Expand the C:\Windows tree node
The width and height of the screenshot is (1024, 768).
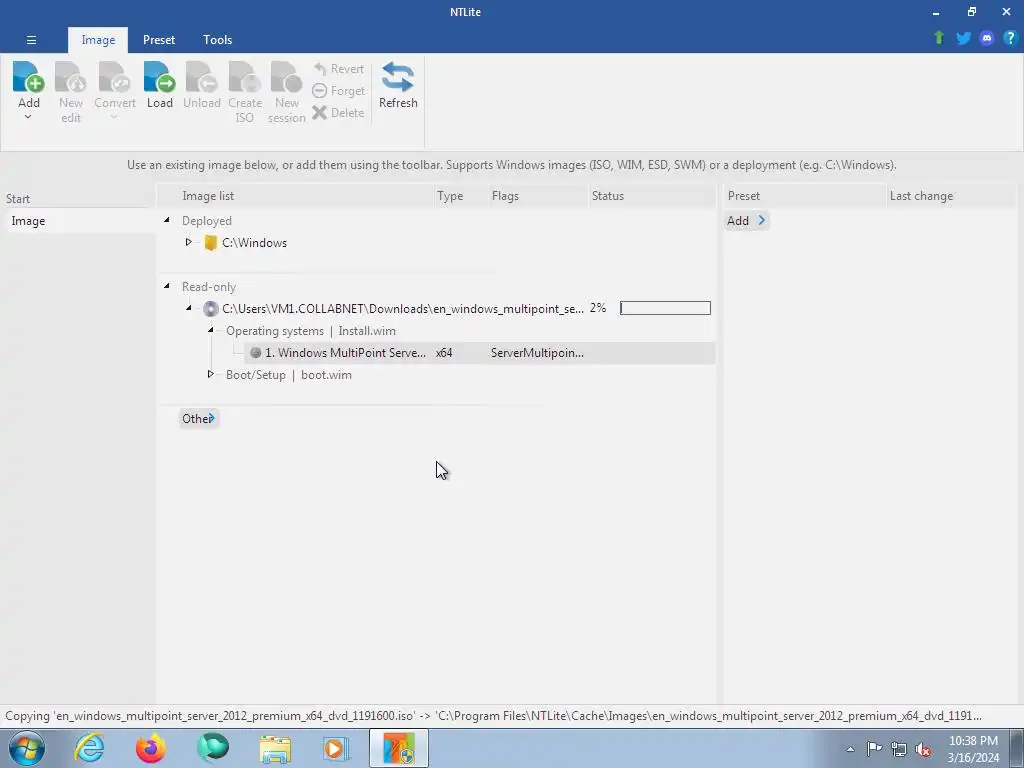189,242
